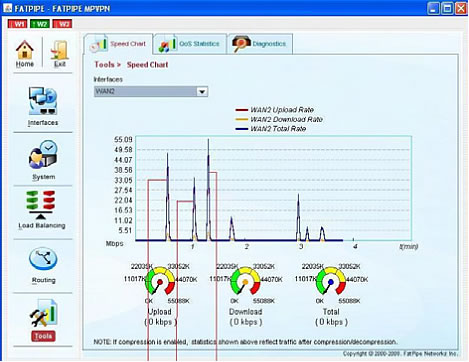
Task: Open the Interfaces section icon
Action: (43, 101)
